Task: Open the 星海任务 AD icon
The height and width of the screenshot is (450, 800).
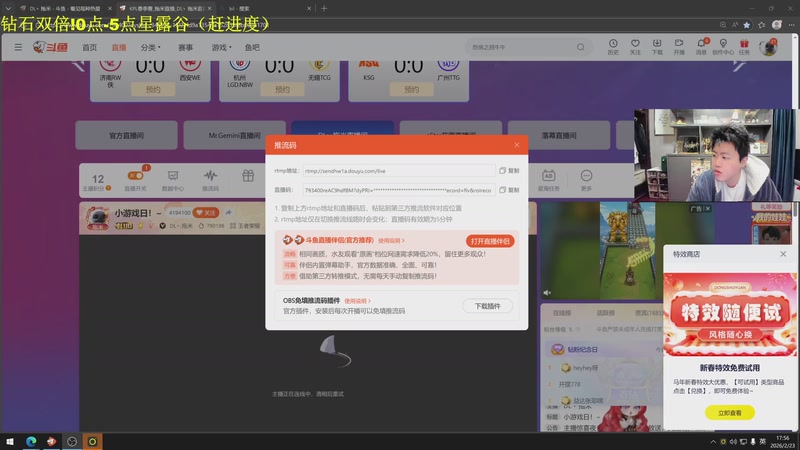Action: coord(548,180)
